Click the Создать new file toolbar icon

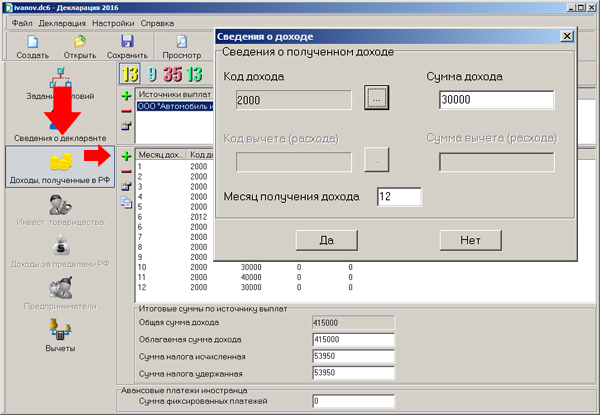tap(33, 41)
